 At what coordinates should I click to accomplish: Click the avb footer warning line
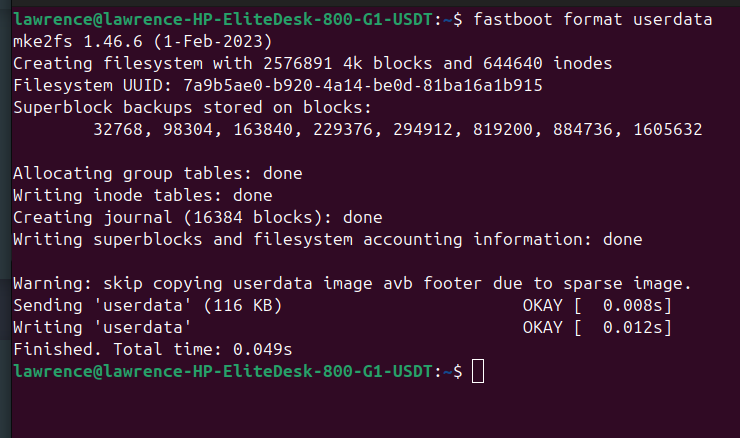pyautogui.click(x=352, y=283)
